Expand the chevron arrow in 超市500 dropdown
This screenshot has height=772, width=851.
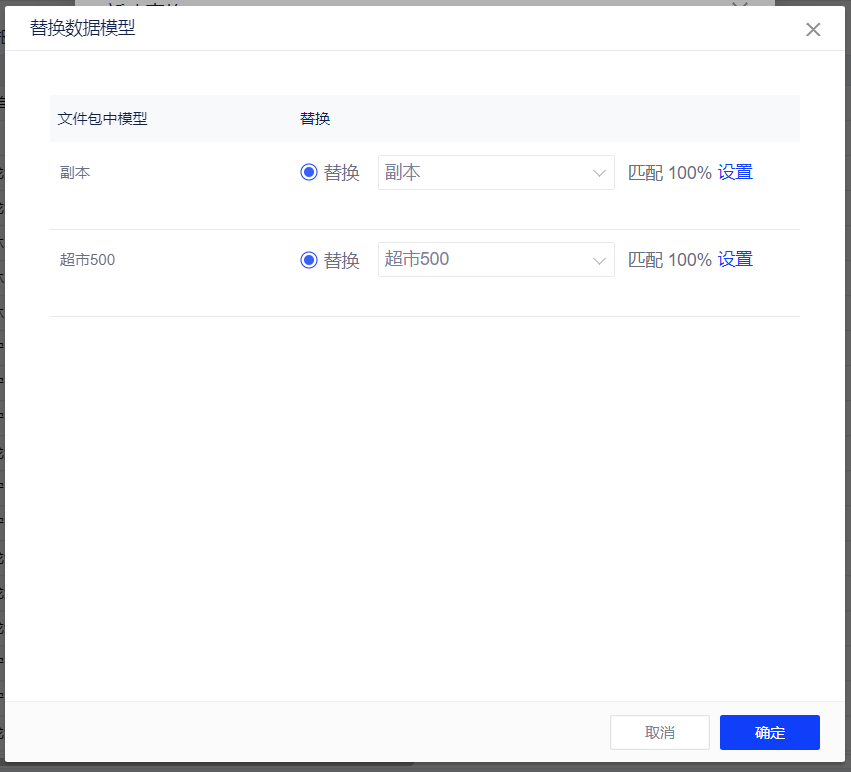pyautogui.click(x=600, y=260)
